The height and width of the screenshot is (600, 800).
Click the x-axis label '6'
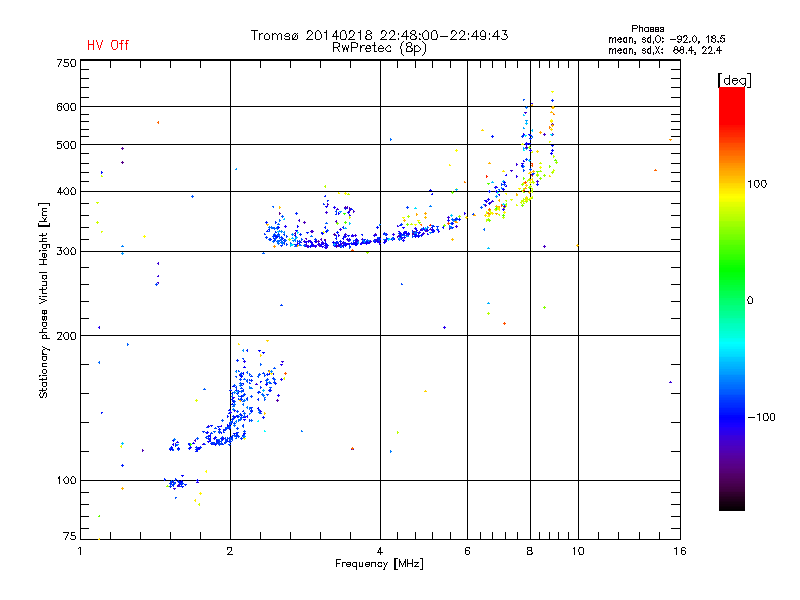pos(467,551)
